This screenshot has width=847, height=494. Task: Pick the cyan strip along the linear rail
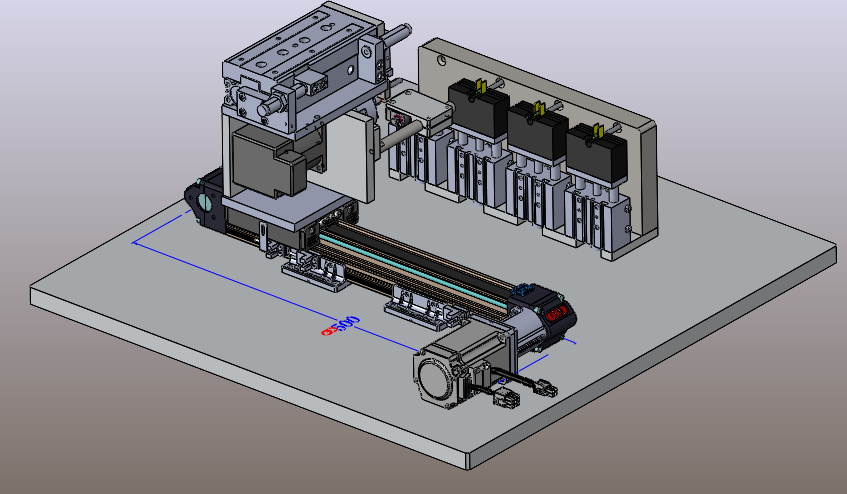[x=413, y=270]
